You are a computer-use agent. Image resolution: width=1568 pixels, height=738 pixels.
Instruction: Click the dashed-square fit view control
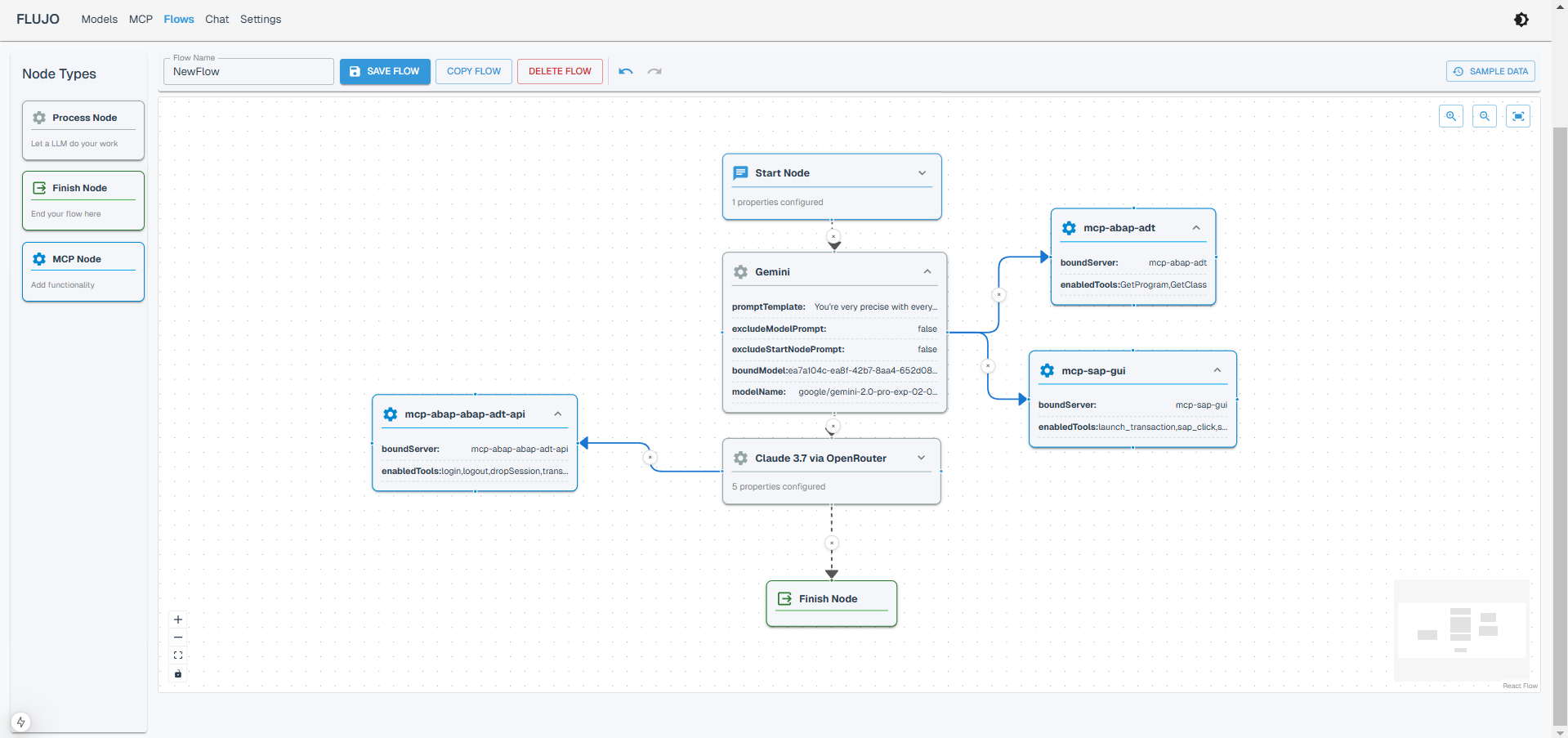point(178,655)
